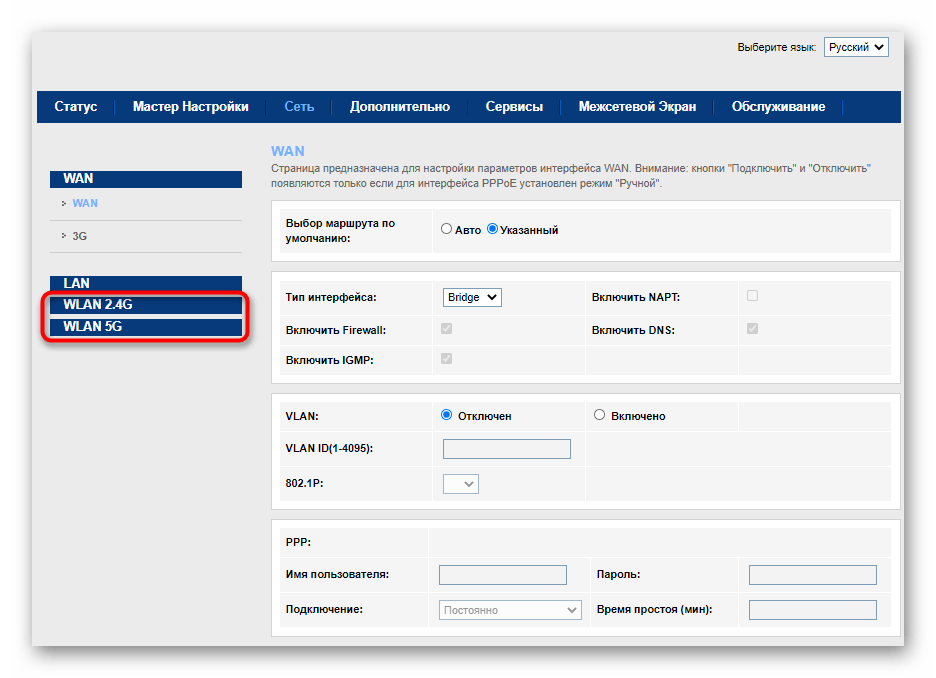Open Мастер Настройки in top navigation

coord(190,107)
